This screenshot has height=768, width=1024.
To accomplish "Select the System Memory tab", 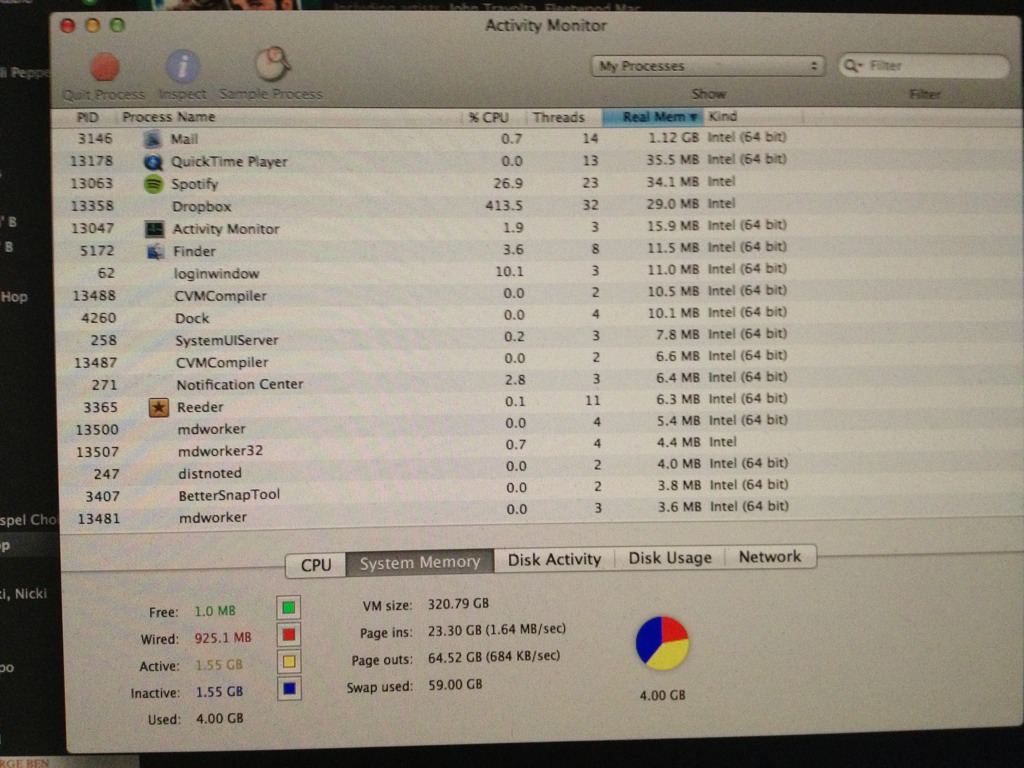I will [420, 562].
